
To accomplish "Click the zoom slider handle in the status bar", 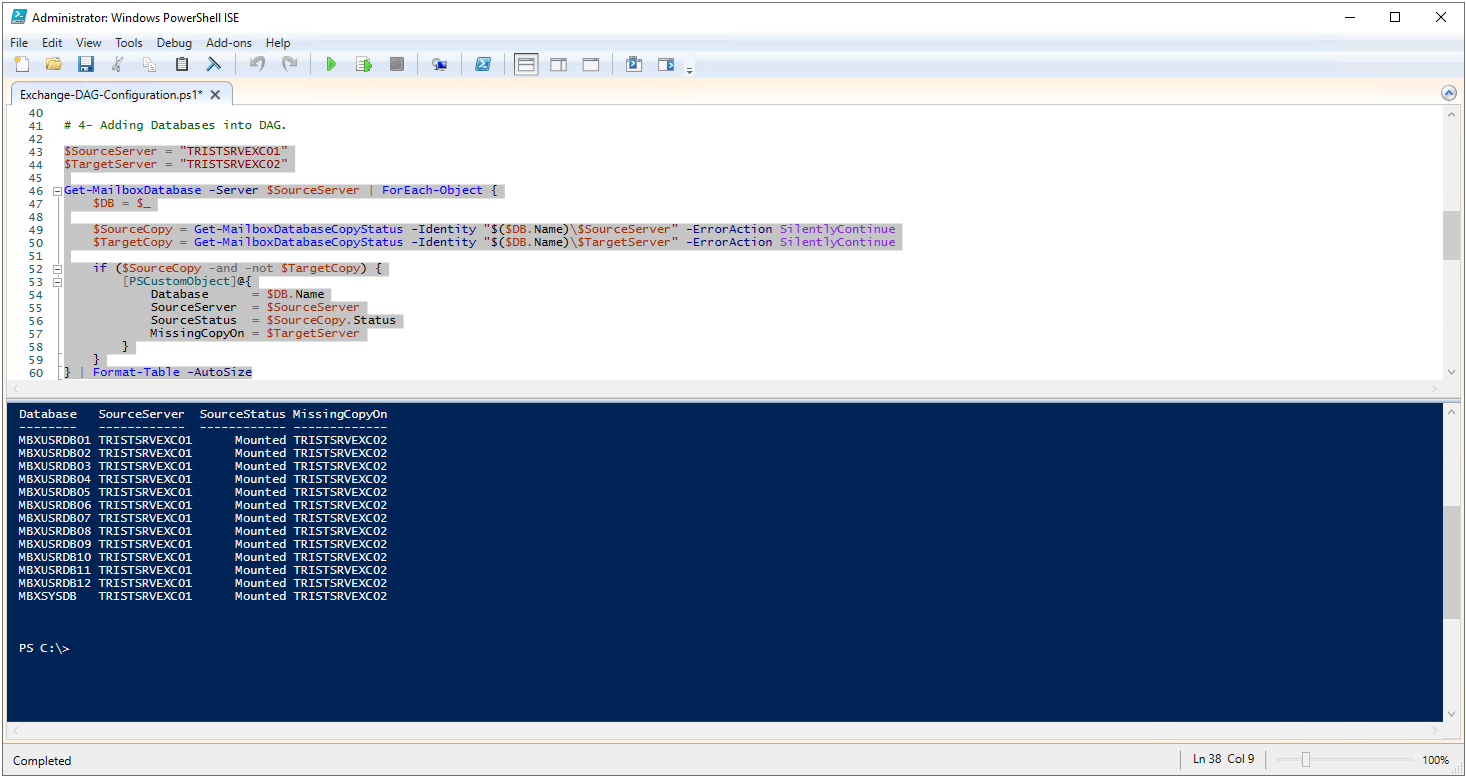I will [x=1306, y=760].
